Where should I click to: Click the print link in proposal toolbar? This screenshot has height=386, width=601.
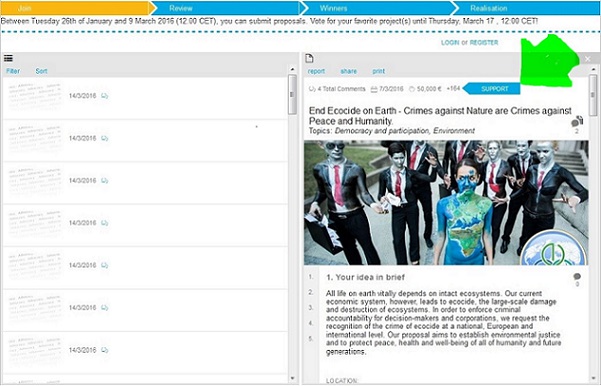378,71
